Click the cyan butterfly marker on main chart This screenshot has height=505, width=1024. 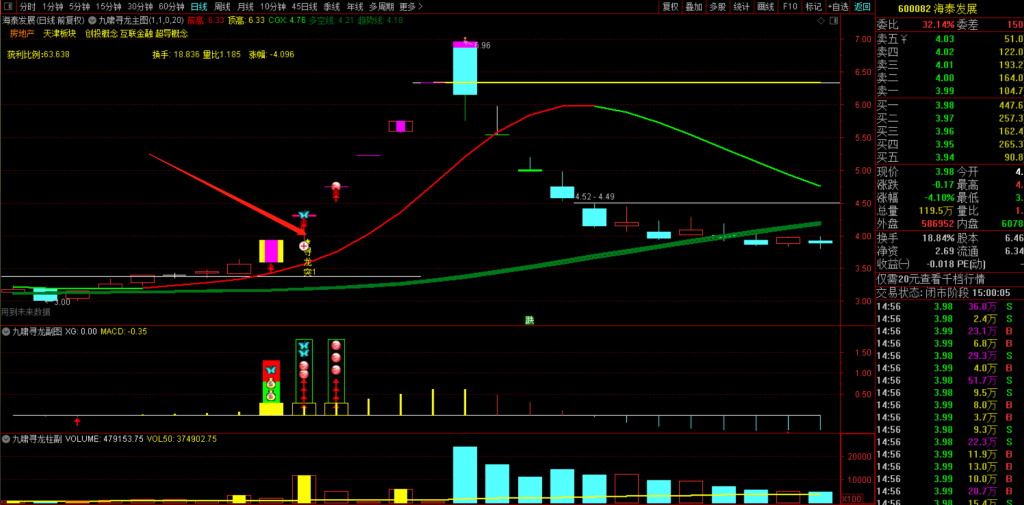[x=303, y=215]
